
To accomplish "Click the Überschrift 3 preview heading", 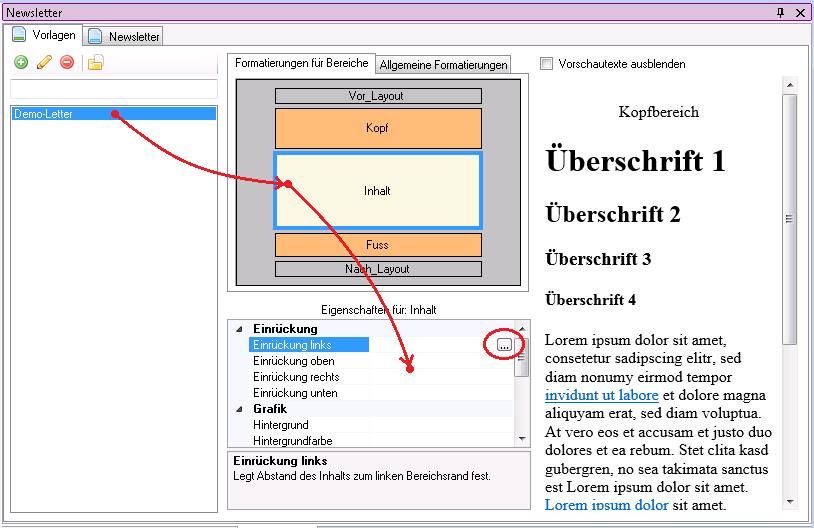I will (598, 259).
